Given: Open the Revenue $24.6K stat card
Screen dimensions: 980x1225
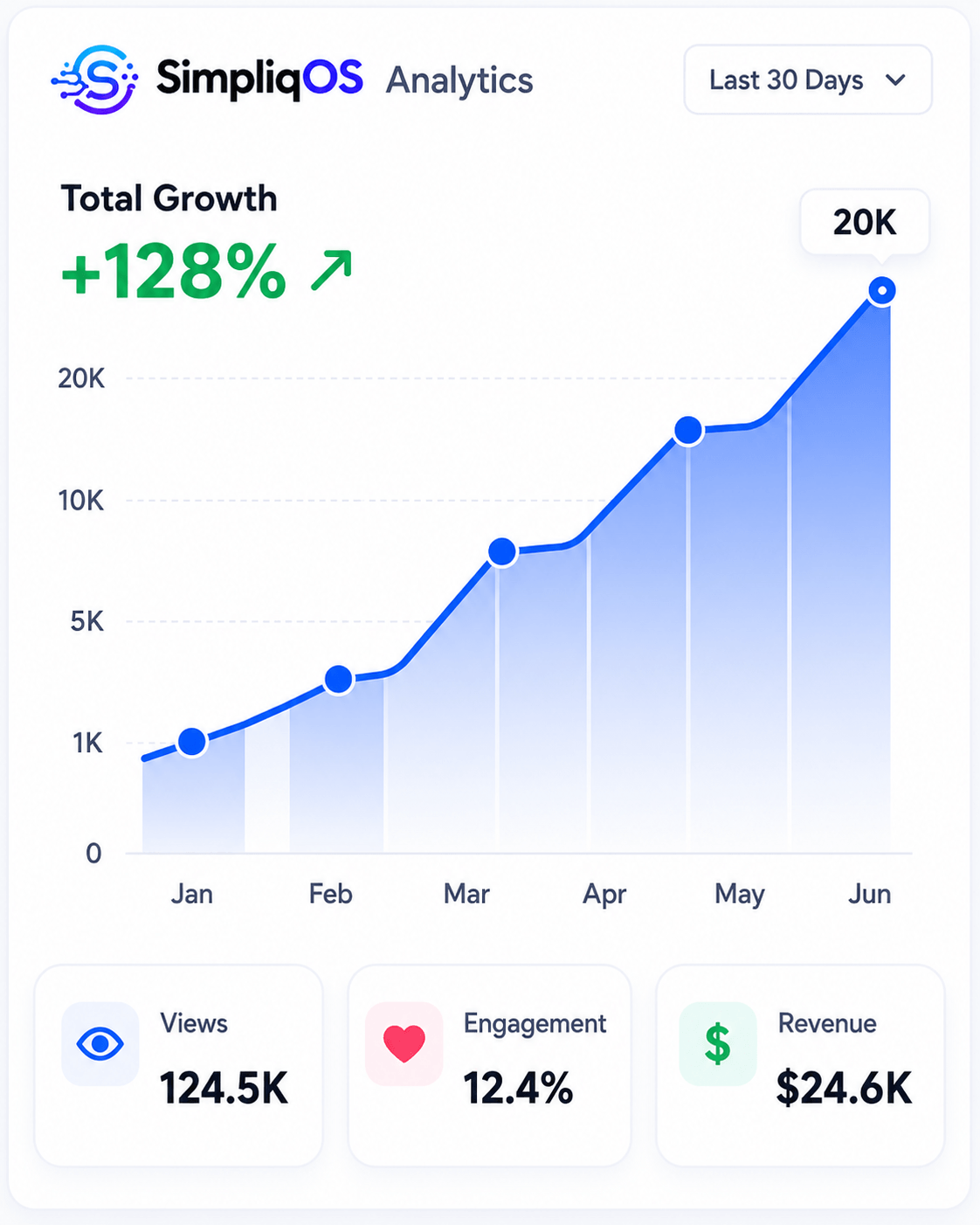Looking at the screenshot, I should pos(800,1065).
